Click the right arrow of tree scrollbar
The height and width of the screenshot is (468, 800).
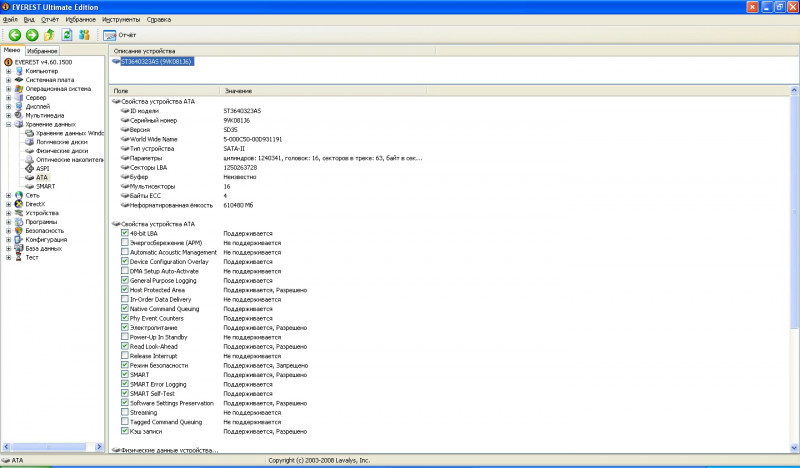(99, 447)
